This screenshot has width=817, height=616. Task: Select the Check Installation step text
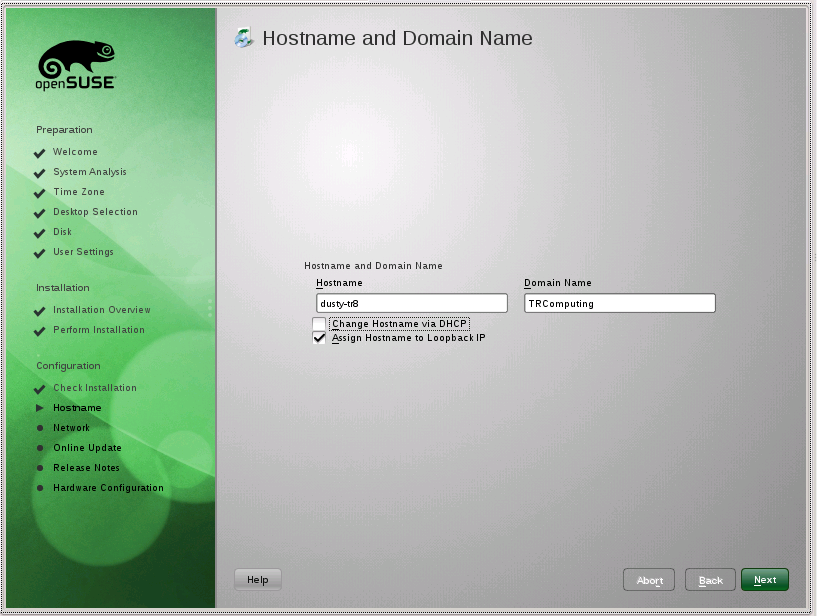(x=95, y=388)
